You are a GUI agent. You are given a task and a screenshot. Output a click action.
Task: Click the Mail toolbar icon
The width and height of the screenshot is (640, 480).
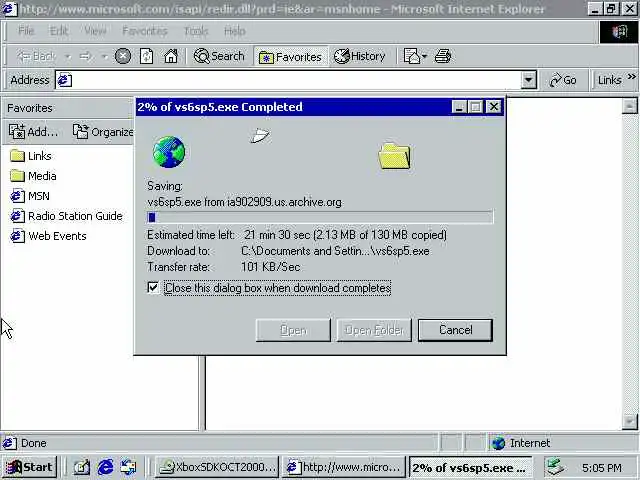412,56
